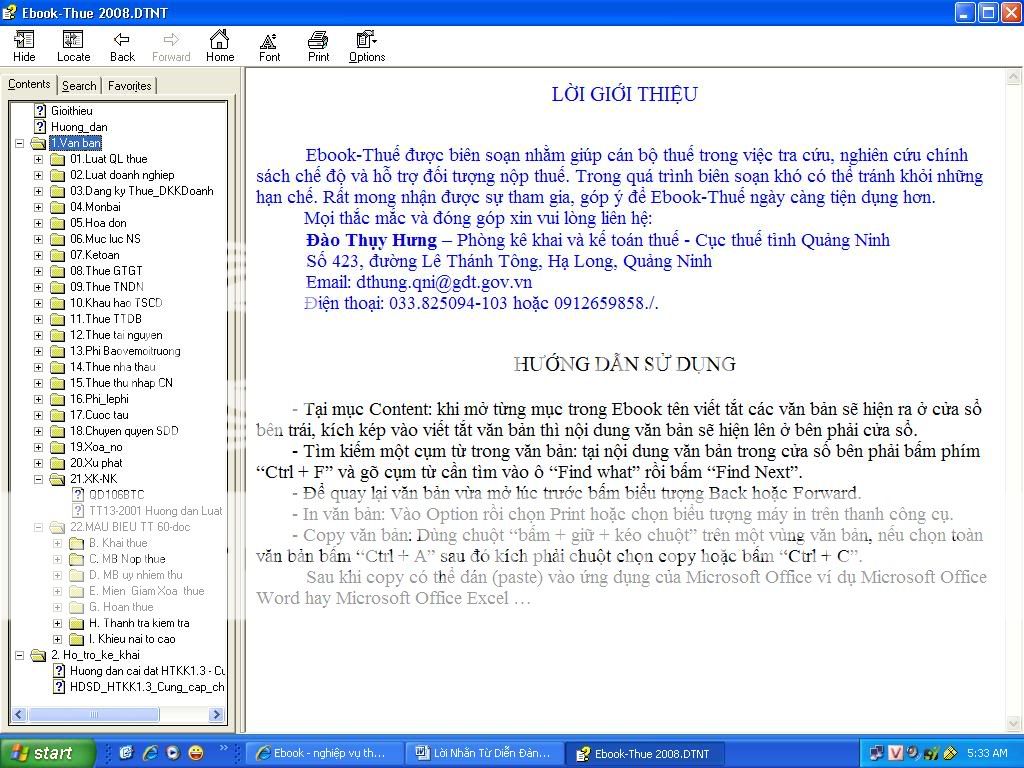Click the Font toolbar icon
1024x768 pixels.
pos(269,45)
